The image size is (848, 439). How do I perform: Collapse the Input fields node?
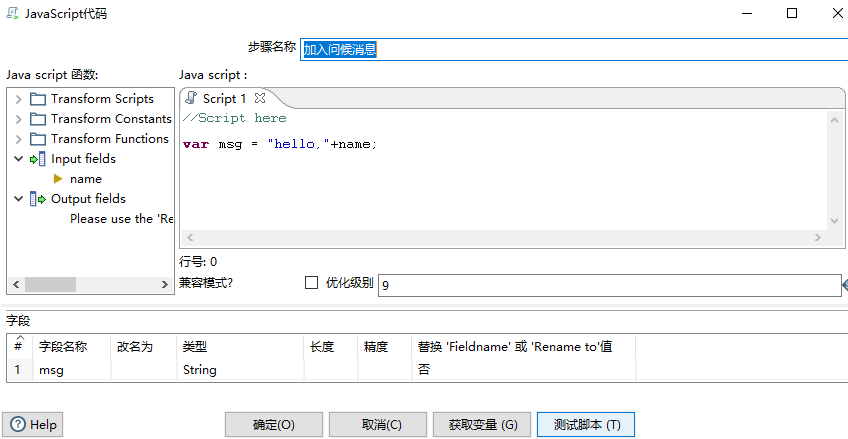[x=19, y=159]
